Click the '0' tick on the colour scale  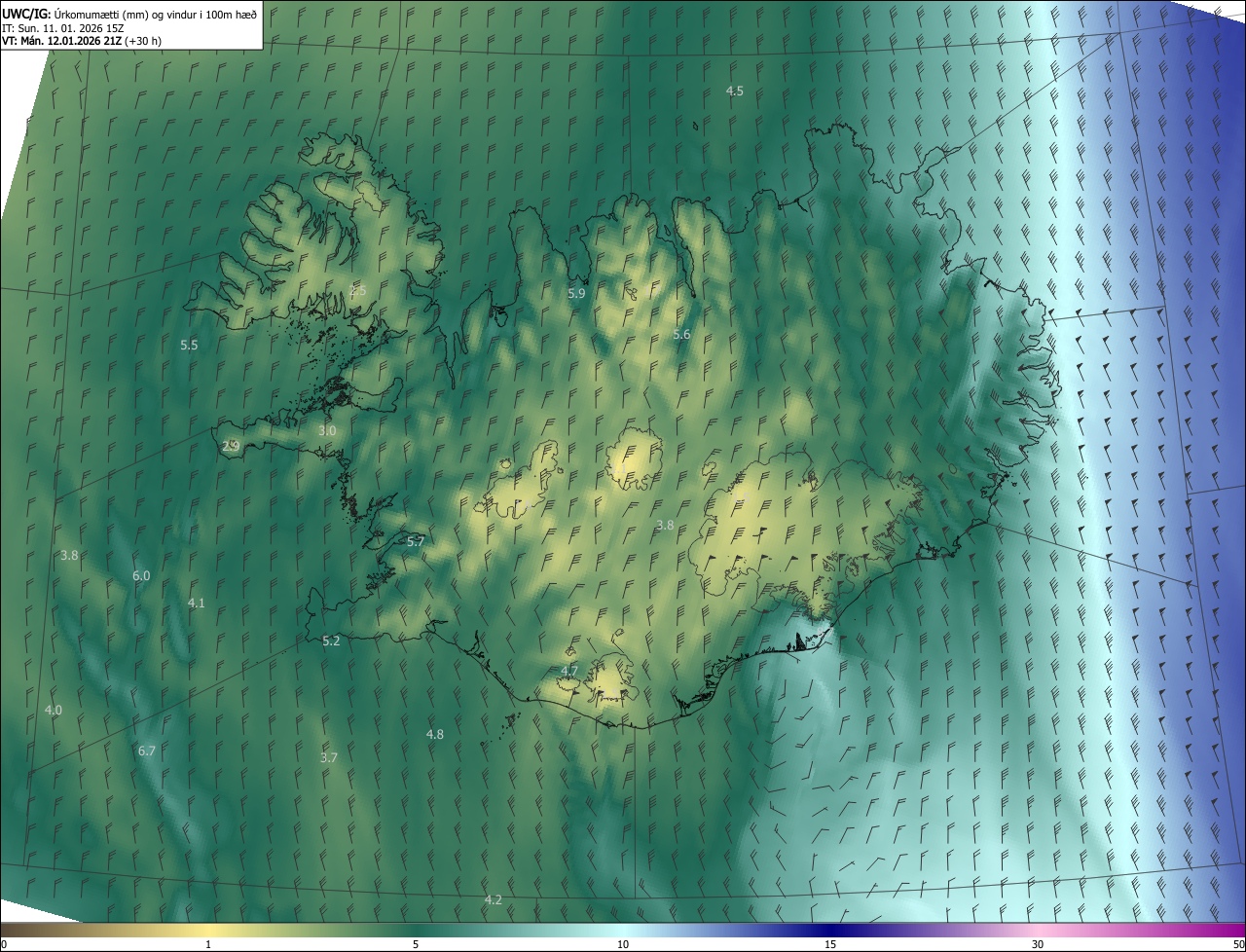tap(3, 944)
